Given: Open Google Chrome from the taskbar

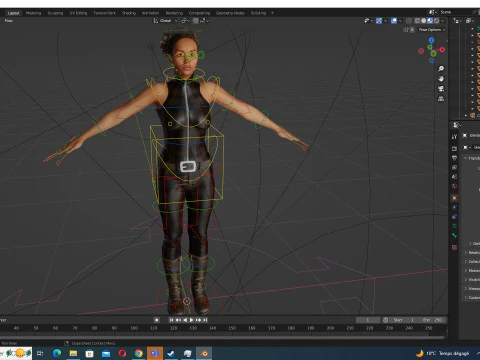Looking at the screenshot, I should [x=138, y=353].
